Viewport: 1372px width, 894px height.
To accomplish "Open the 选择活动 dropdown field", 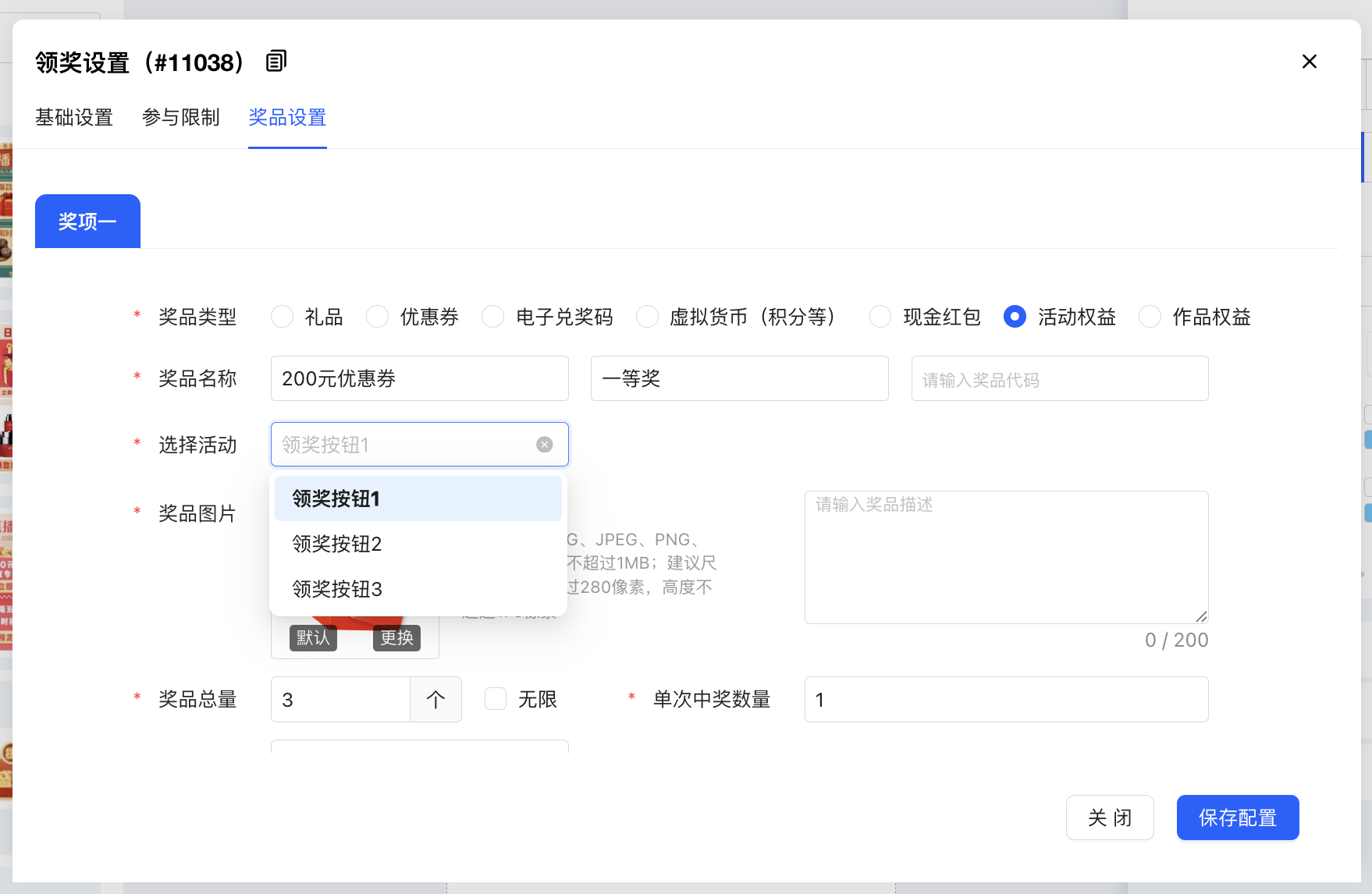I will (x=406, y=445).
